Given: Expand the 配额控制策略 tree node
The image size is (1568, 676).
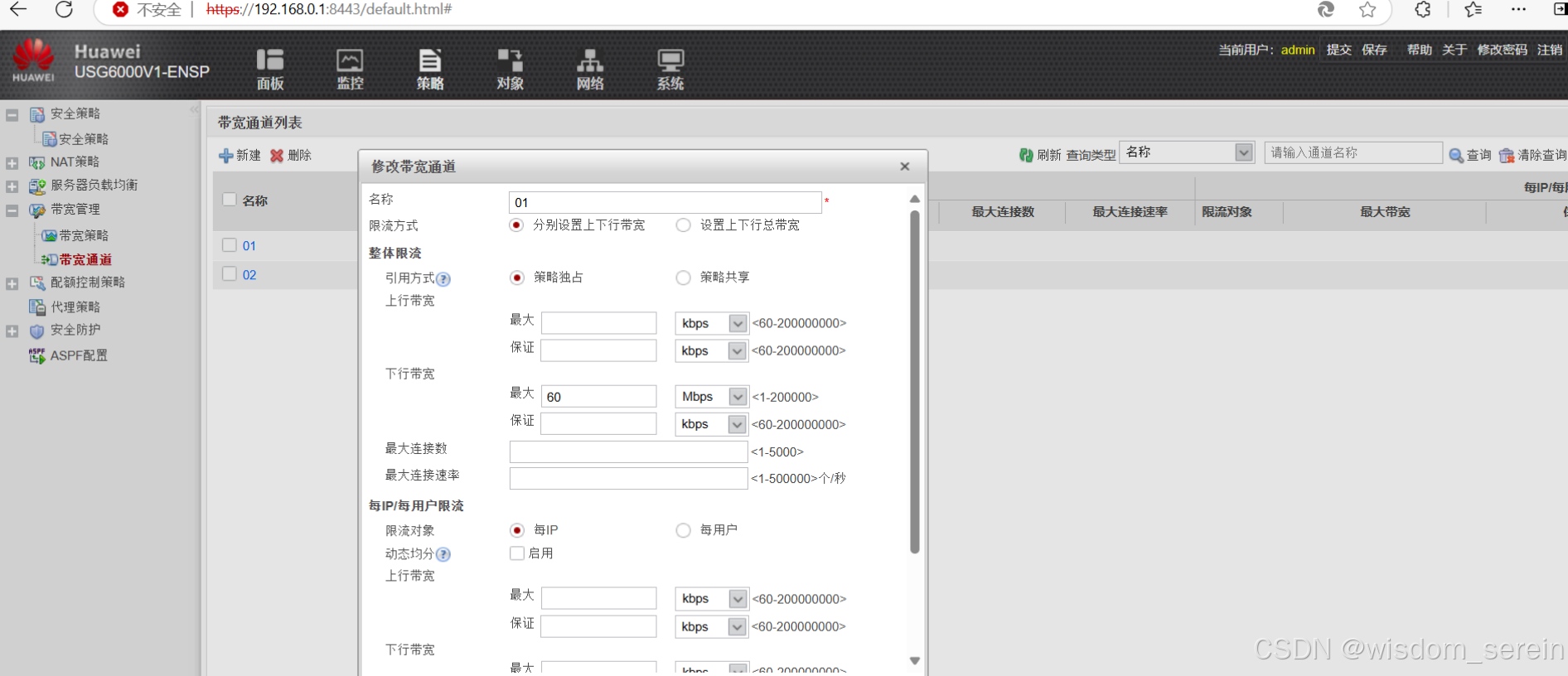Looking at the screenshot, I should tap(12, 284).
